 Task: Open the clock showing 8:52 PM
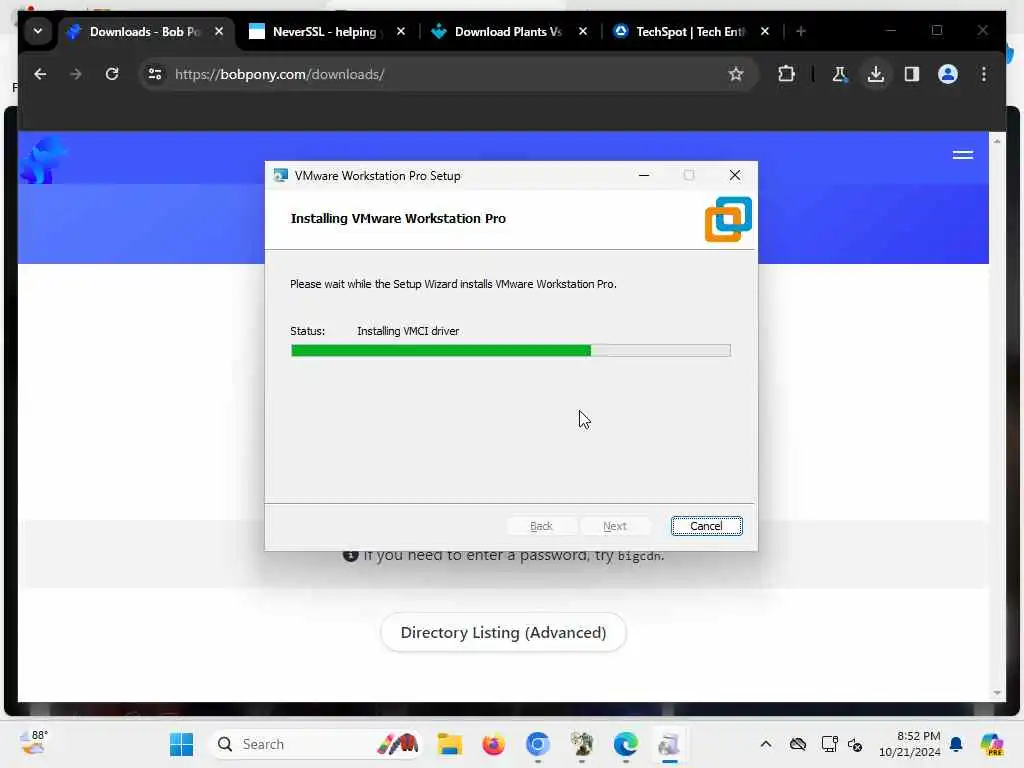pyautogui.click(x=910, y=744)
